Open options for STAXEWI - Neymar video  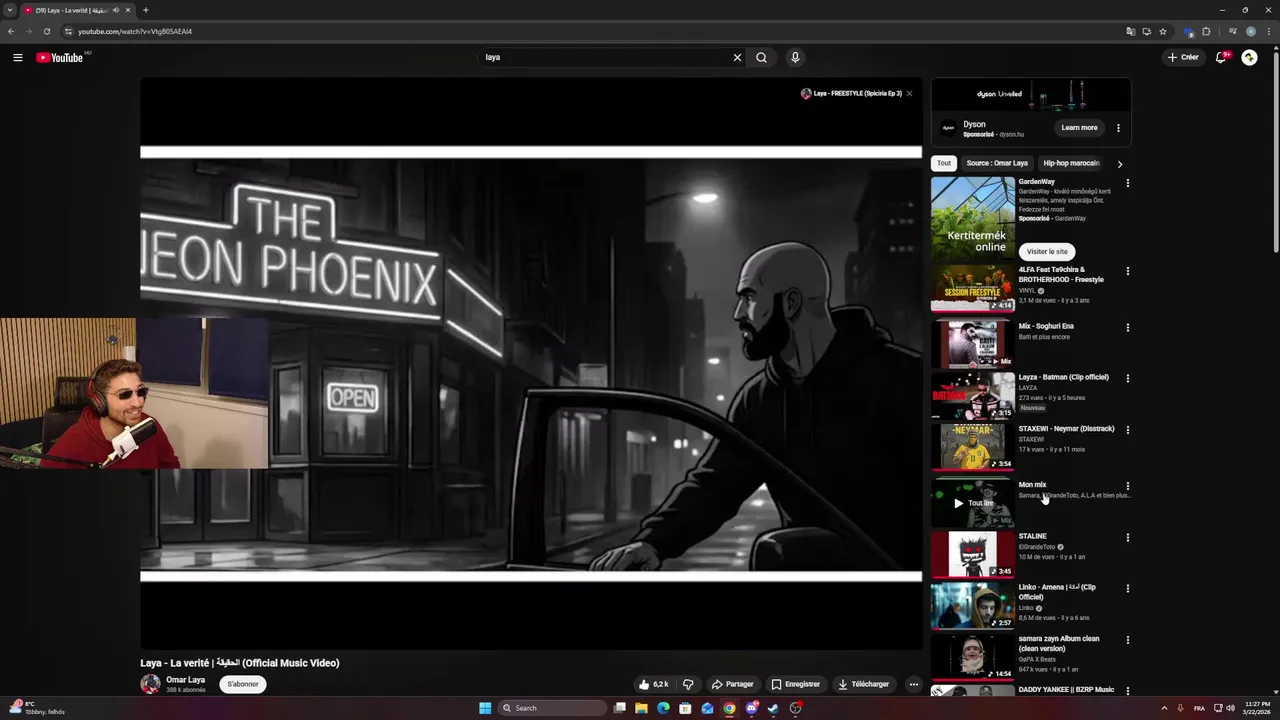coord(1127,430)
